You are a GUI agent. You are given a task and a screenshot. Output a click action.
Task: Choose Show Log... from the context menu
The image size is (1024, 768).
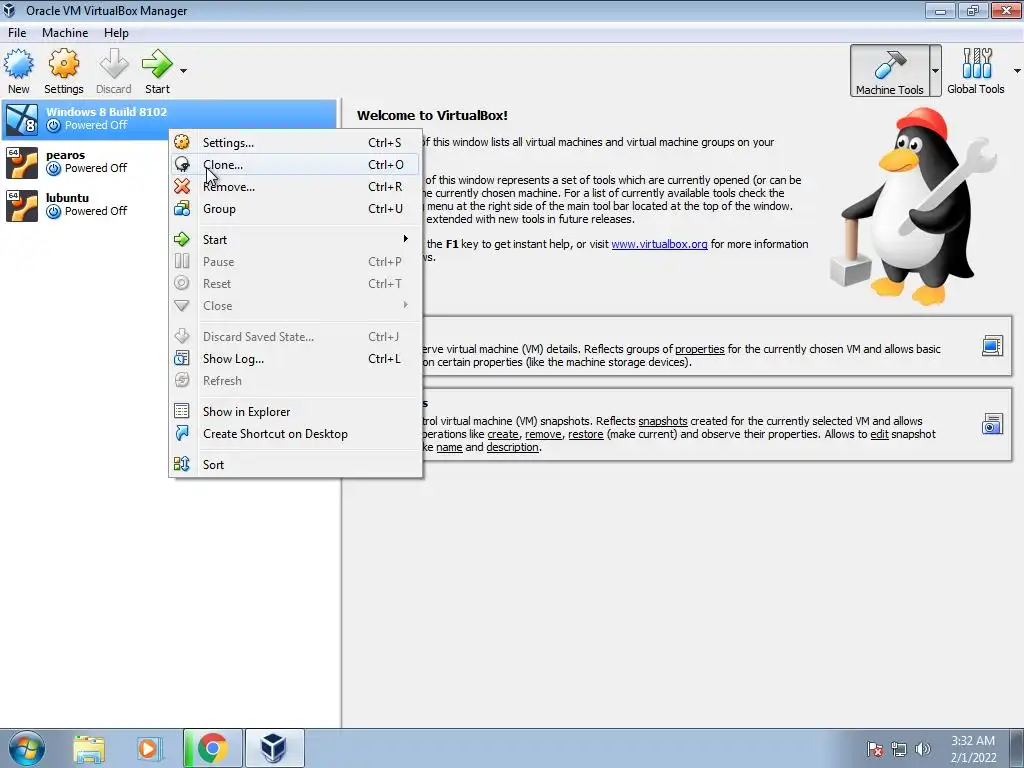[295, 359]
